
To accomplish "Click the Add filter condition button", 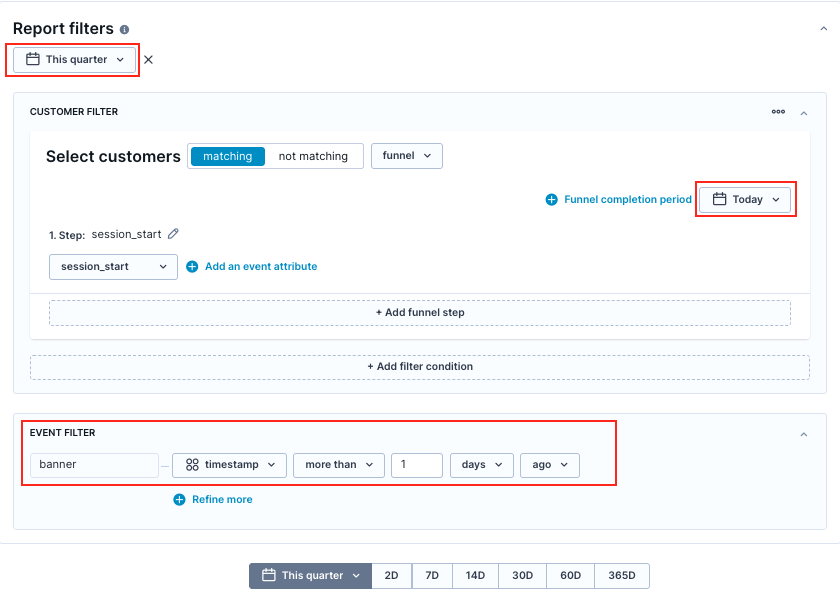I will (x=420, y=367).
